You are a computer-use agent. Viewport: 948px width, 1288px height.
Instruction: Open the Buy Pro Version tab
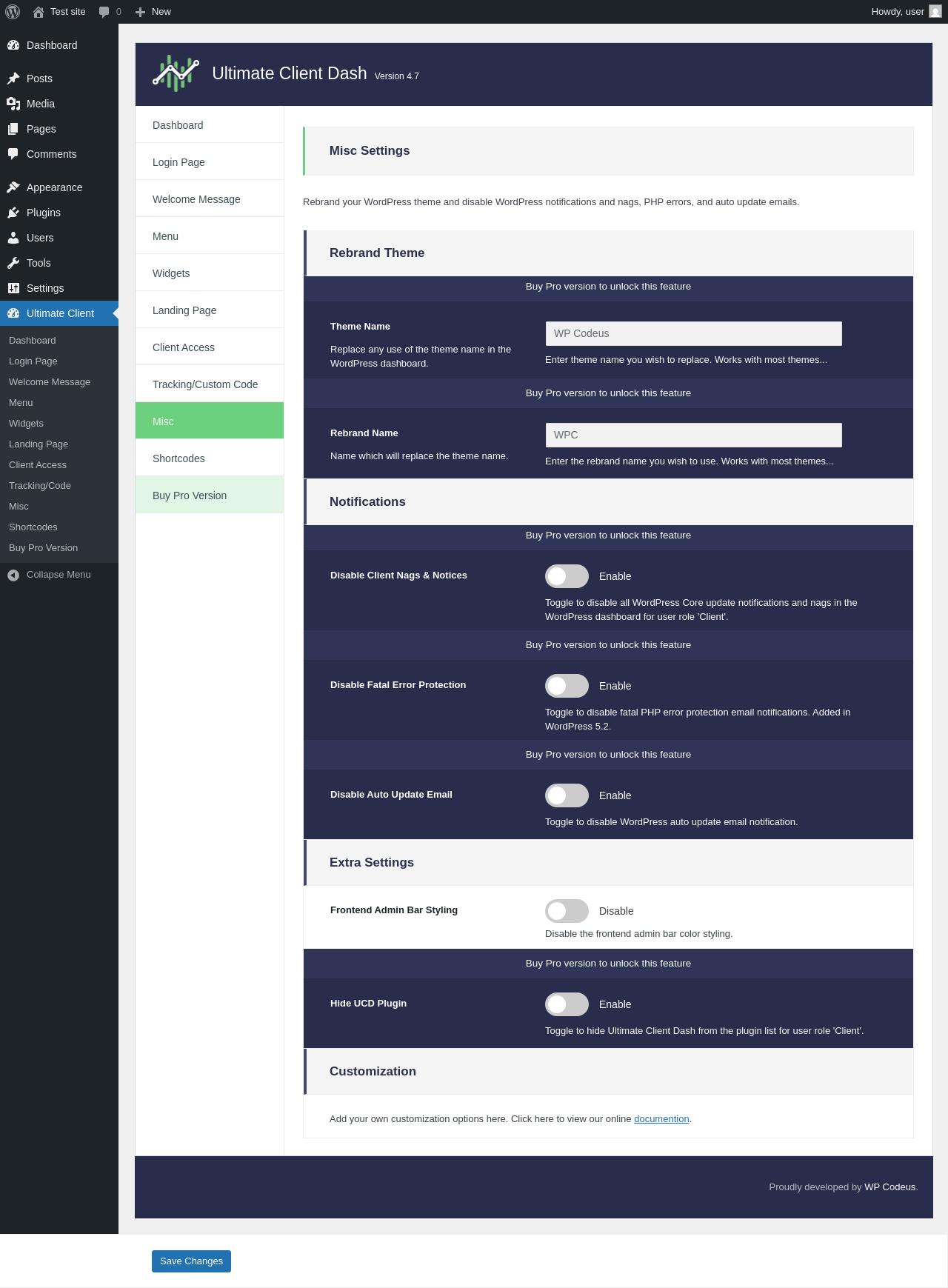tap(210, 495)
